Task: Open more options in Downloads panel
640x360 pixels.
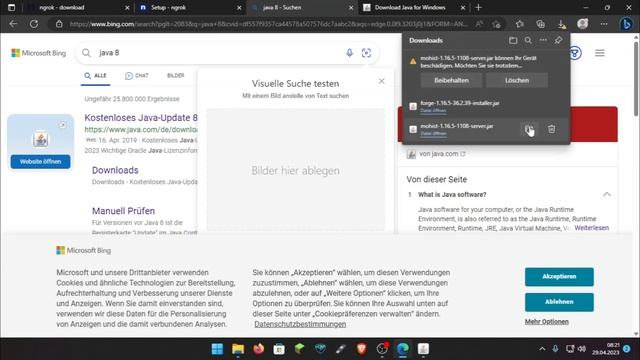Action: (x=543, y=40)
